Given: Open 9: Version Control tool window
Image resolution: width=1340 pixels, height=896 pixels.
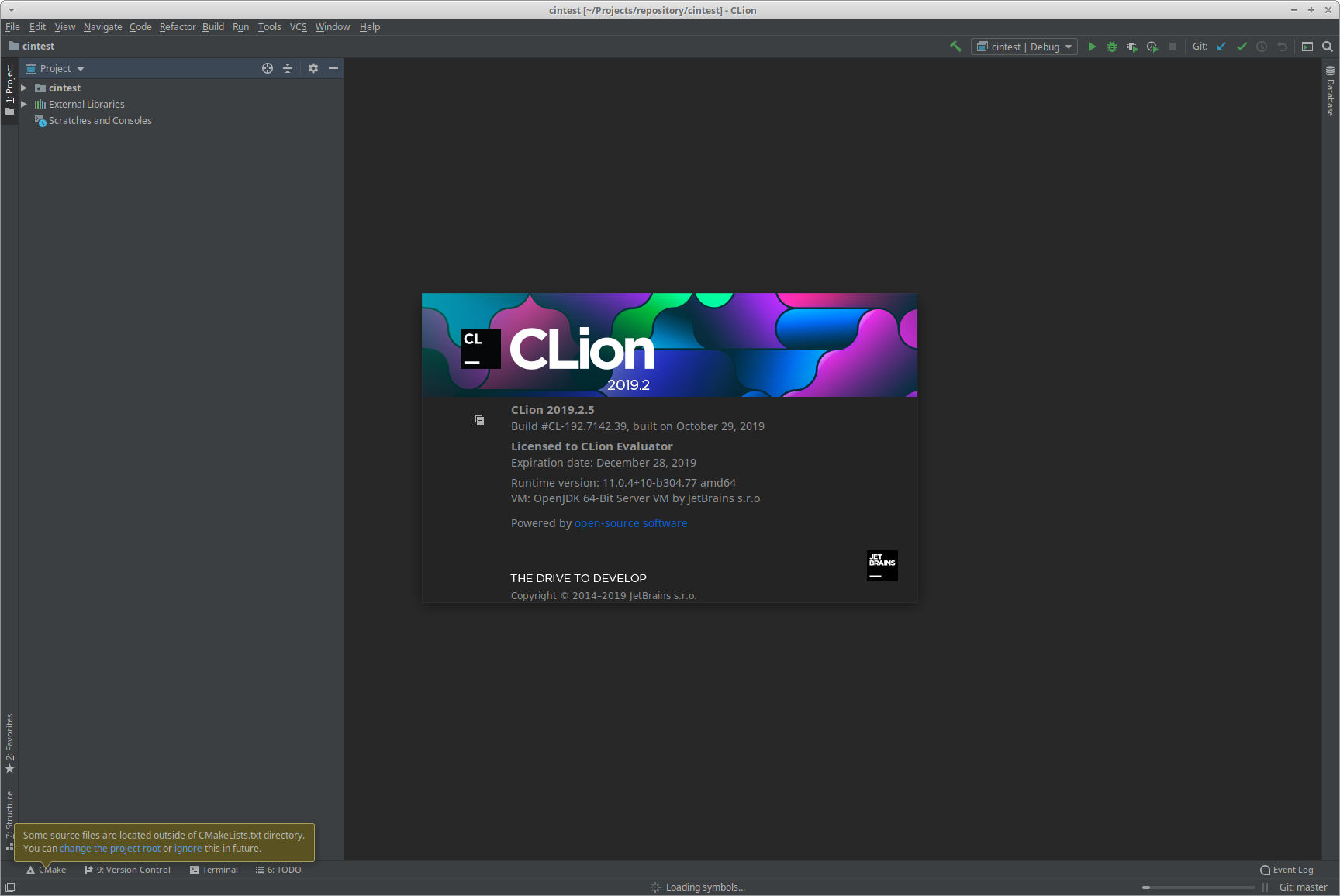Looking at the screenshot, I should coord(128,870).
